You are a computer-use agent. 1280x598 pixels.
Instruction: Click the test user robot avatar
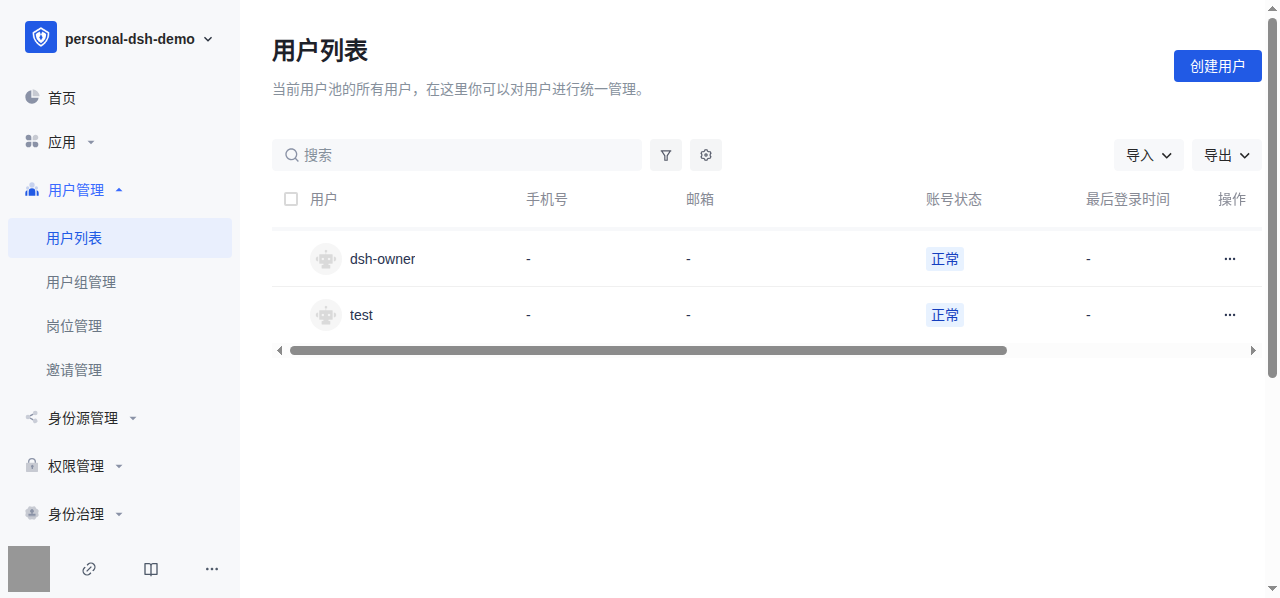click(326, 315)
